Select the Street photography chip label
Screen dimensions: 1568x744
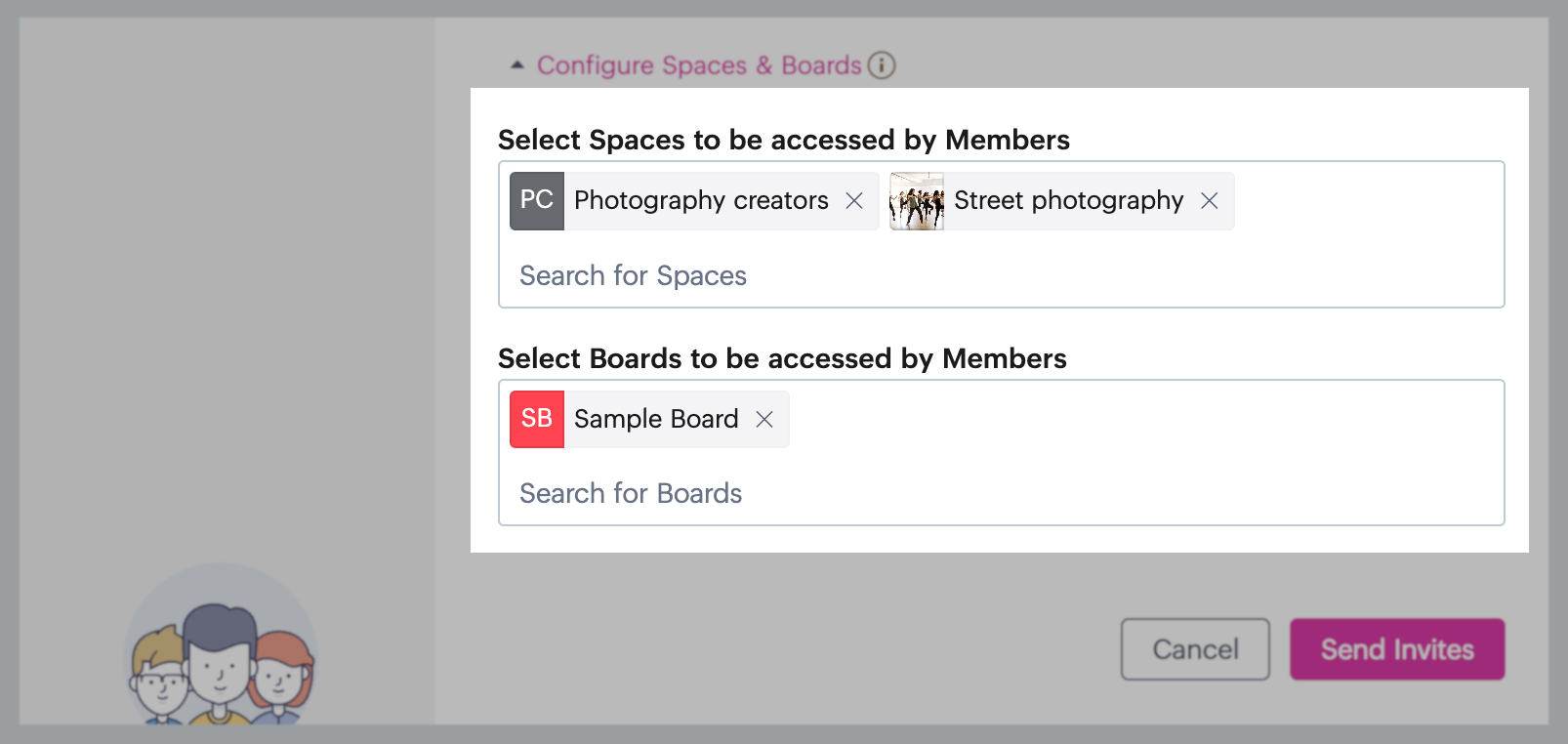1068,201
